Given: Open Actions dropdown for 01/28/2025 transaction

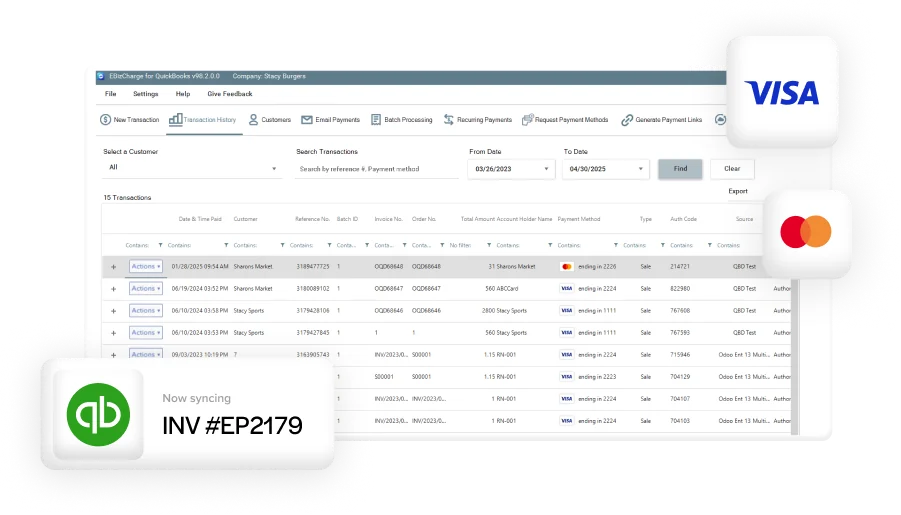Looking at the screenshot, I should (145, 267).
